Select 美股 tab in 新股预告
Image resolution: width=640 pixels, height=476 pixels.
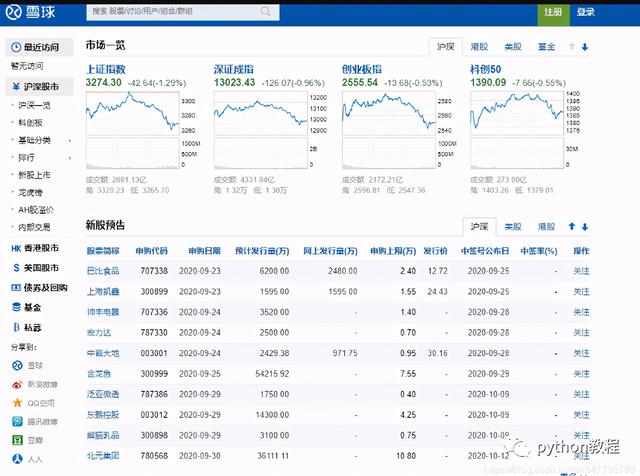pos(513,227)
